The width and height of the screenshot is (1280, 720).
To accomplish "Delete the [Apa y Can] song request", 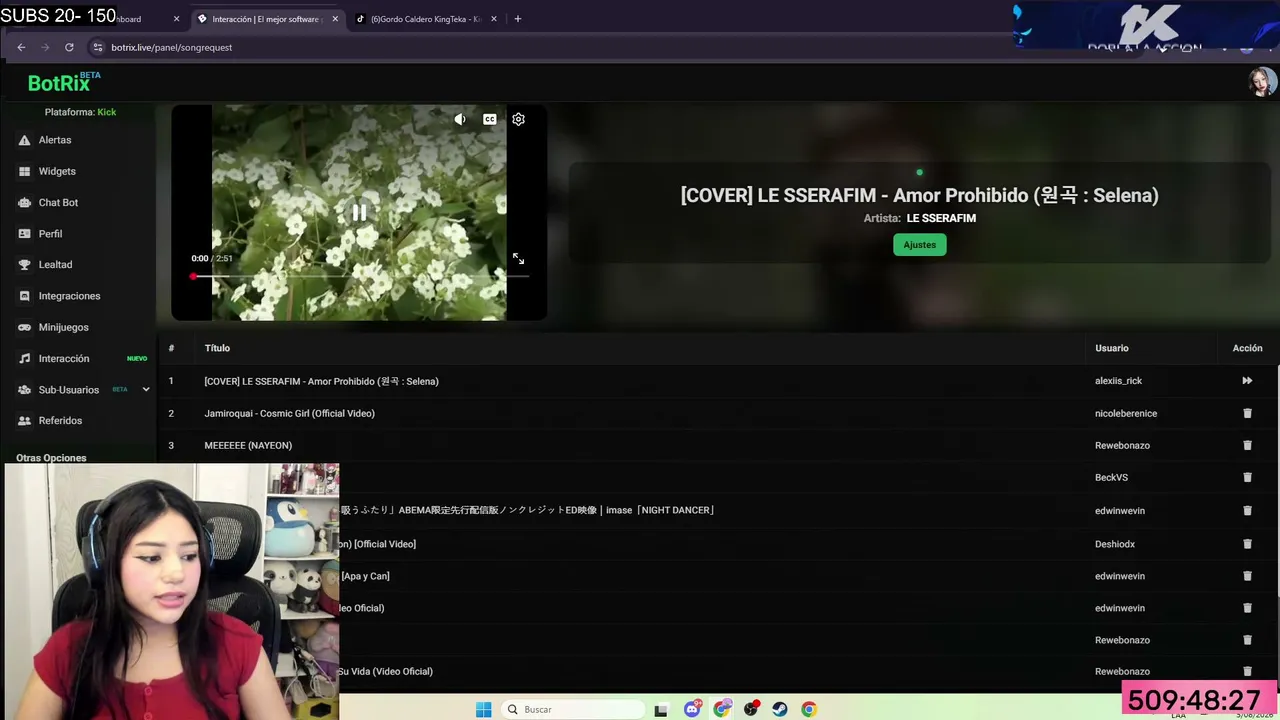I will [x=1247, y=576].
